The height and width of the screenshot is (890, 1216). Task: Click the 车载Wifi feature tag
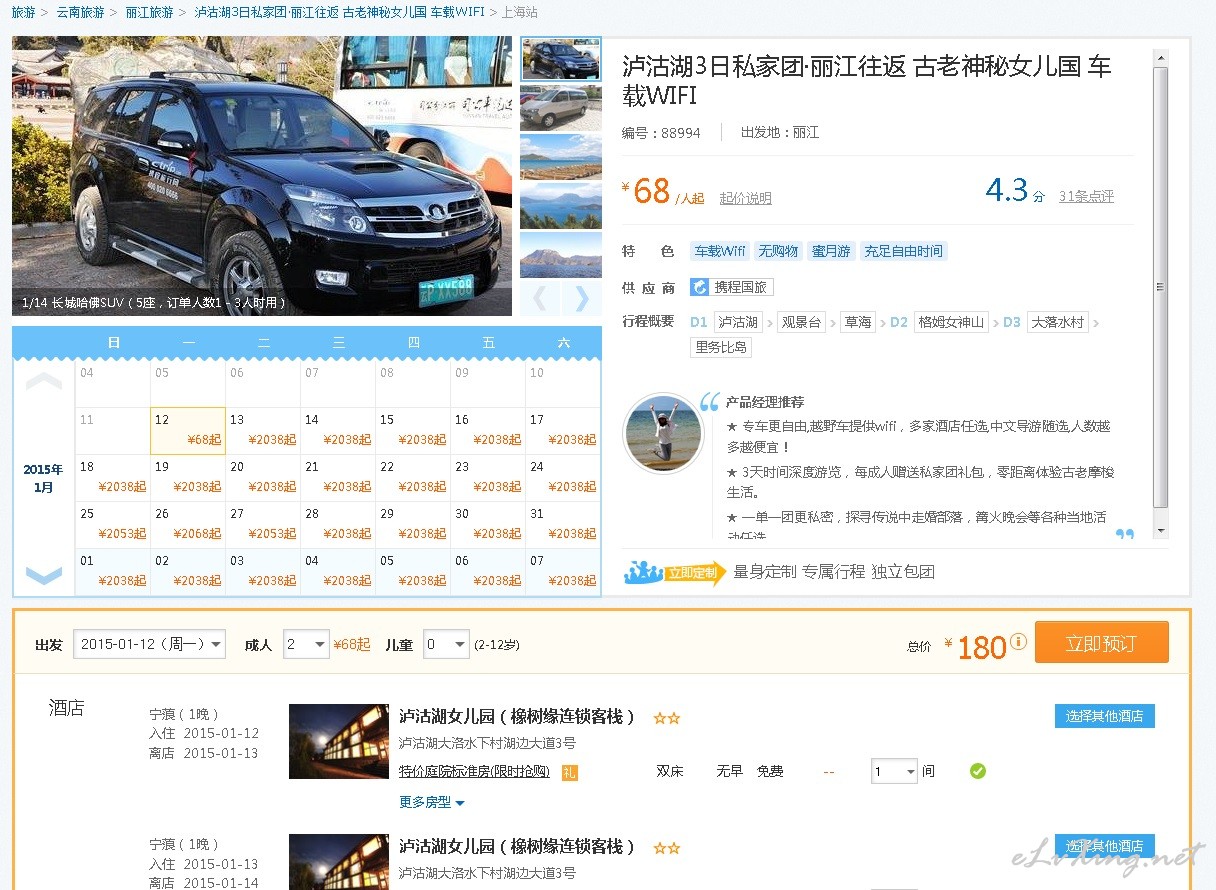[x=720, y=251]
